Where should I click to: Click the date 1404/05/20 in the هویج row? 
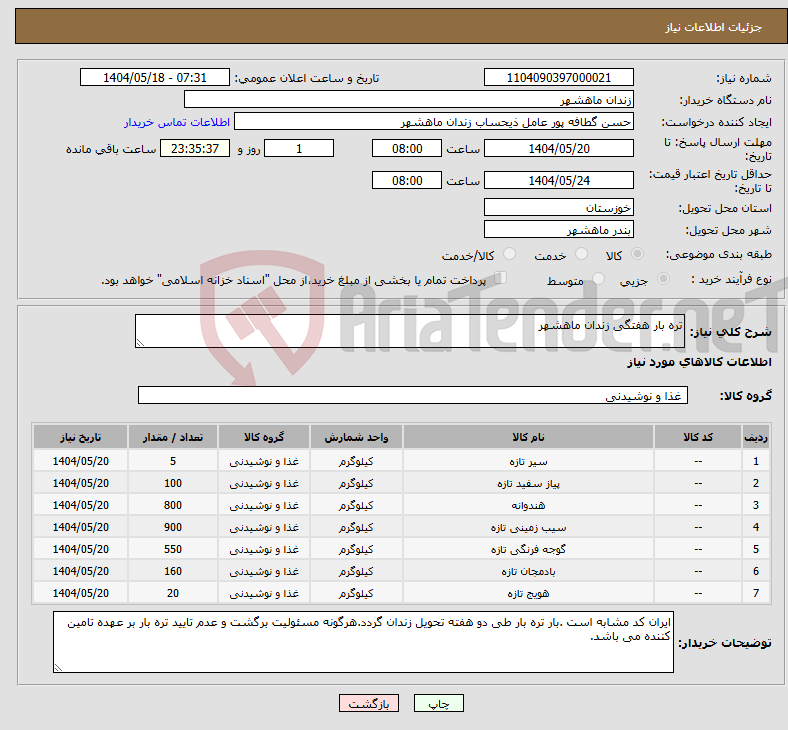tap(80, 593)
